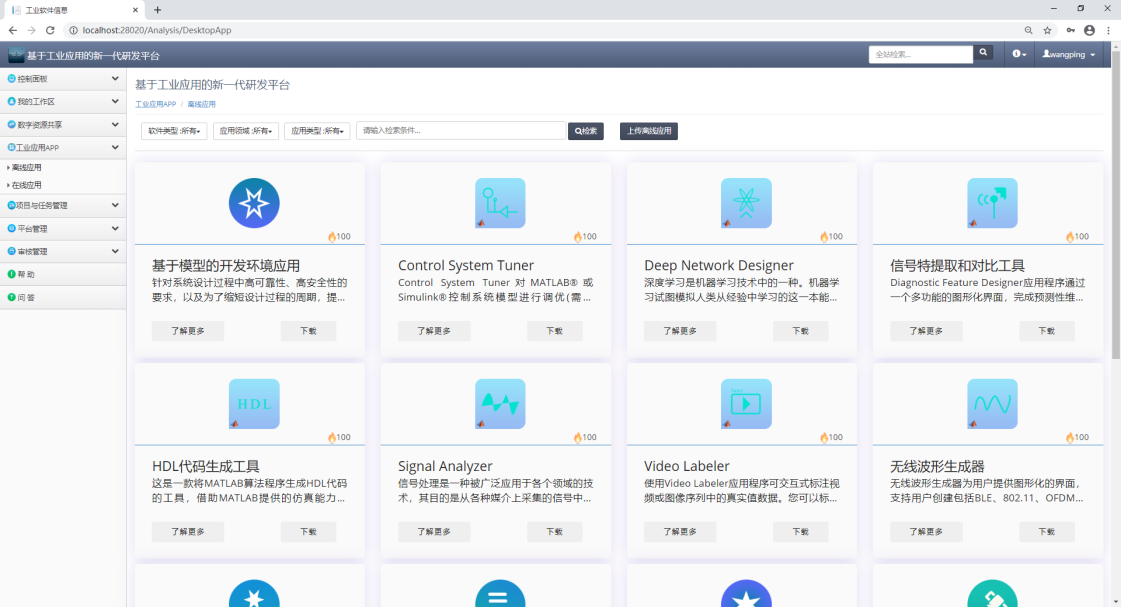Open the 基于模型的开发环境应用 app icon

pos(254,203)
